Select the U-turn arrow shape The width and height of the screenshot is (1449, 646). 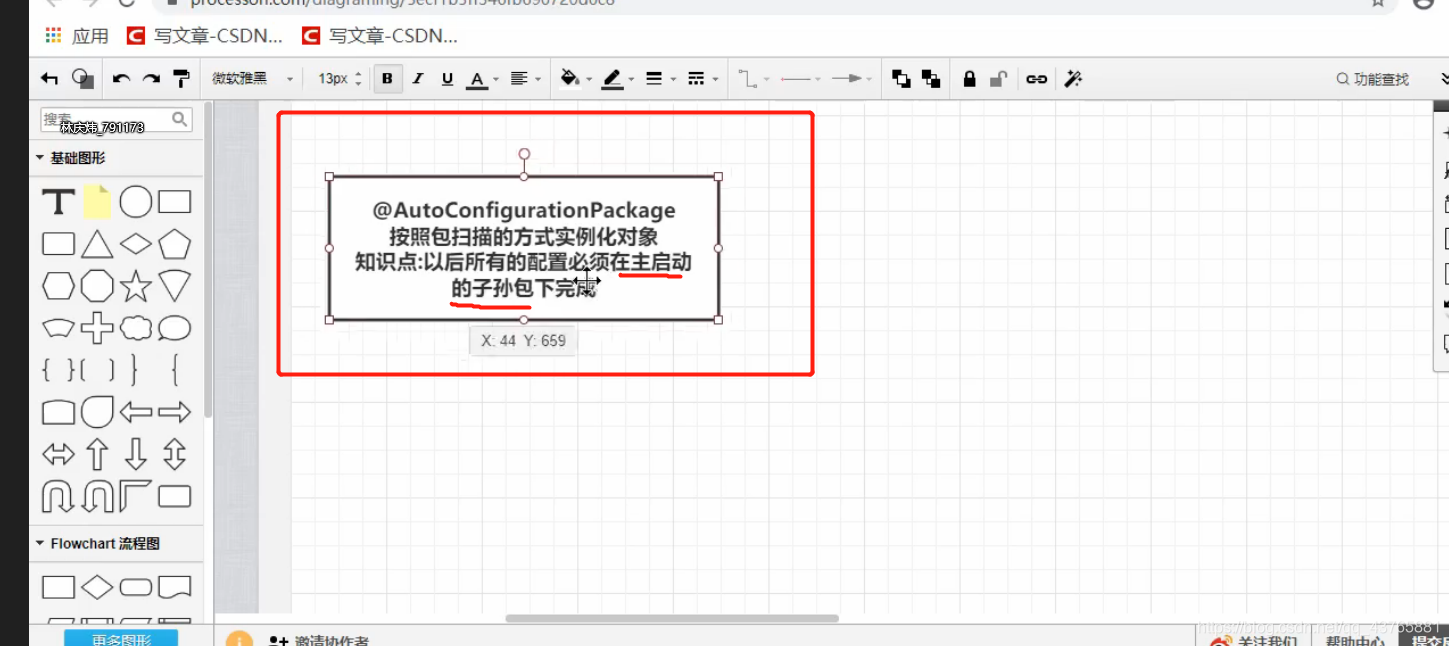58,496
